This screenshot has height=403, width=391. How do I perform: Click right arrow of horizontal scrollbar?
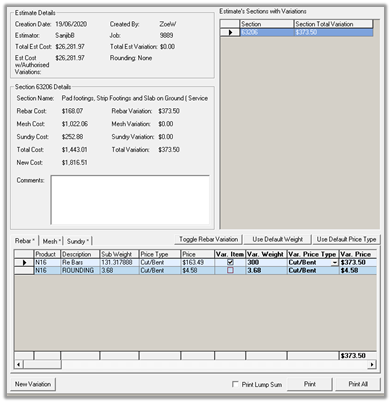coord(372,364)
